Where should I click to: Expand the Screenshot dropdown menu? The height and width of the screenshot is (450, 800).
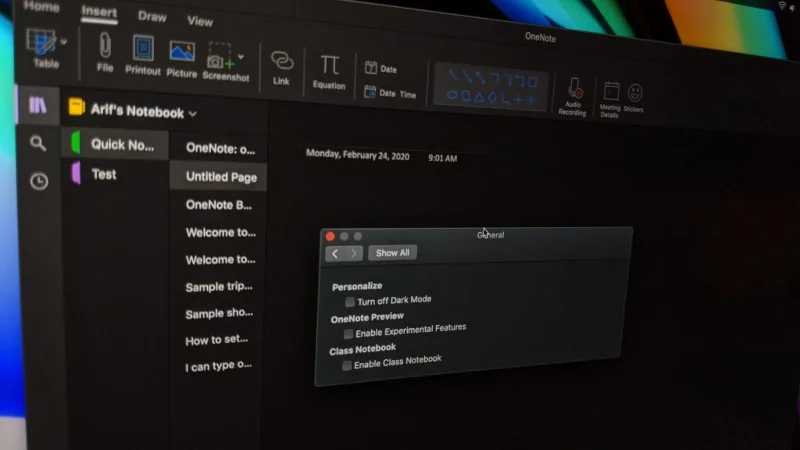pos(241,57)
